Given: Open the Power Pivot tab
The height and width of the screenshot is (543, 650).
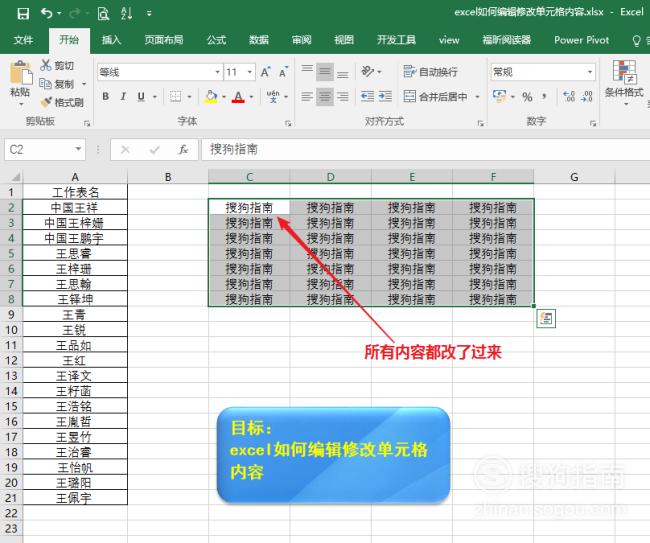Looking at the screenshot, I should 581,40.
